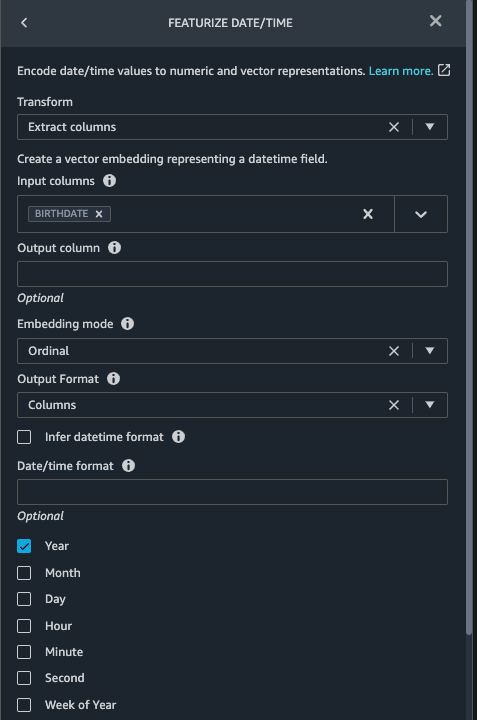Focus the Date/time format text field
The width and height of the screenshot is (477, 720).
(232, 492)
